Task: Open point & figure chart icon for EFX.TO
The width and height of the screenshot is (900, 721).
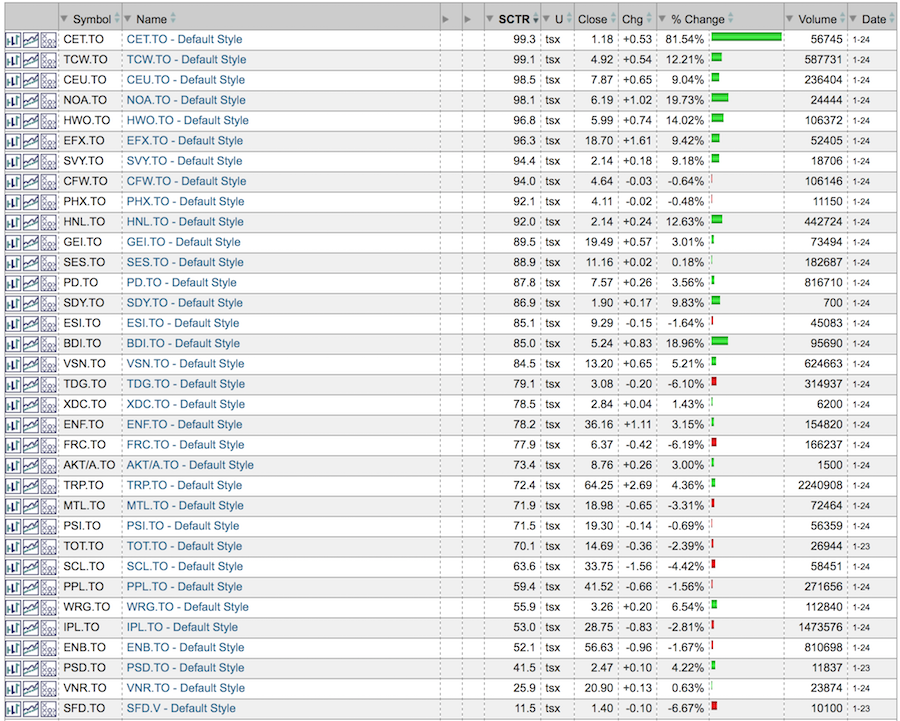Action: click(x=48, y=141)
